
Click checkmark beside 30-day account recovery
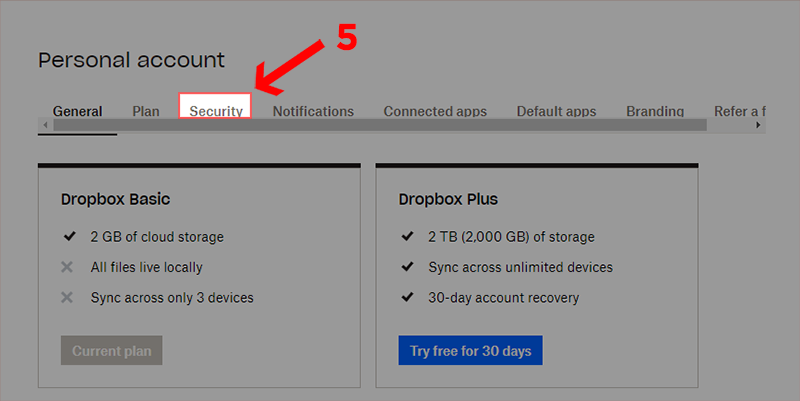click(407, 297)
